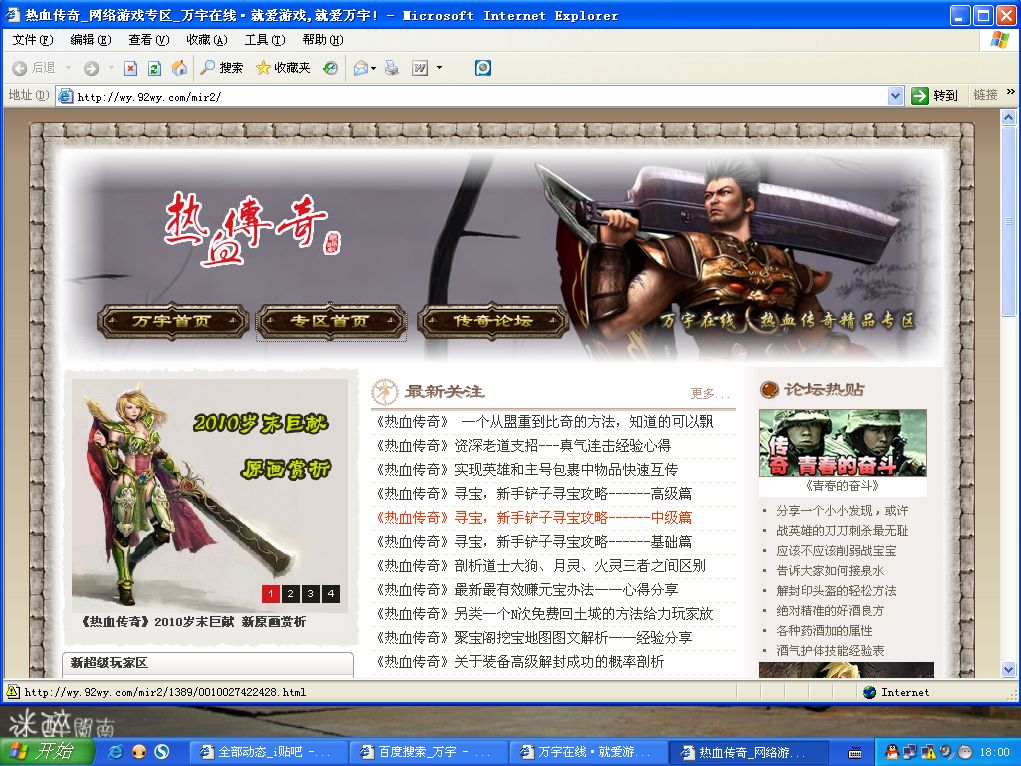Open article 资深老道支招---真气连击经验心得
1021x766 pixels.
pyautogui.click(x=524, y=446)
